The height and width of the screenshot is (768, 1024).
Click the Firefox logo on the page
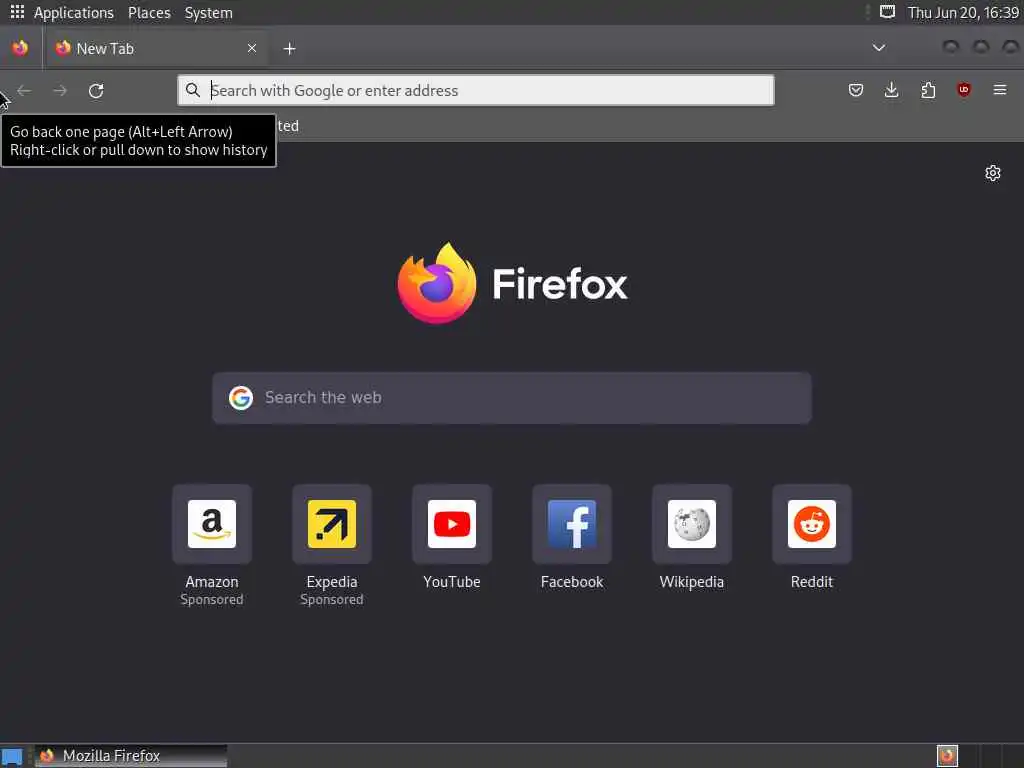tap(437, 283)
